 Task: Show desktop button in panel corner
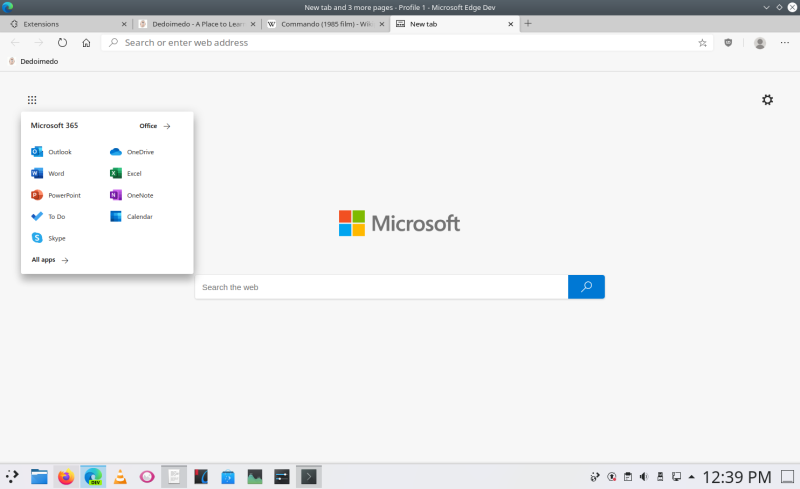pyautogui.click(x=788, y=477)
